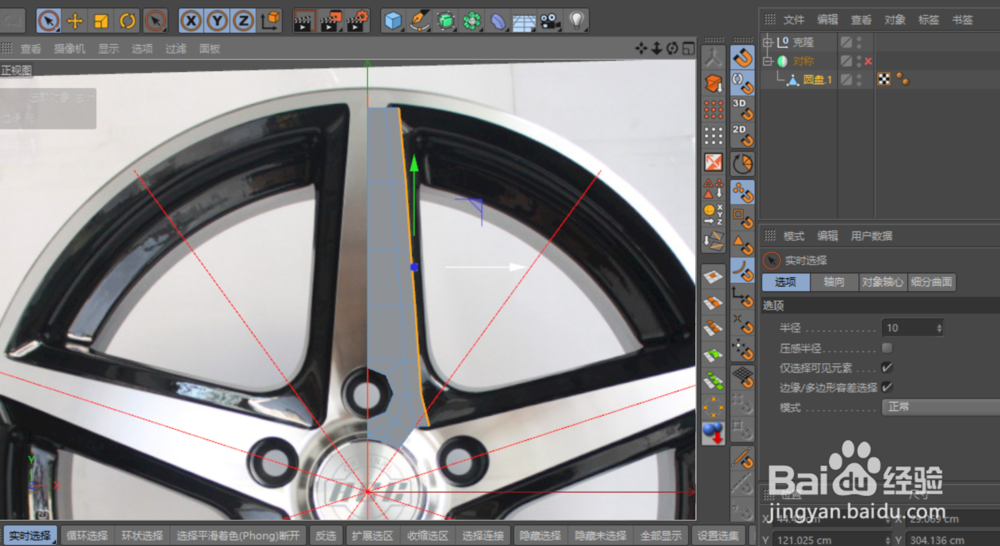Open the Bend deformer icon
The image size is (1000, 546).
click(498, 21)
